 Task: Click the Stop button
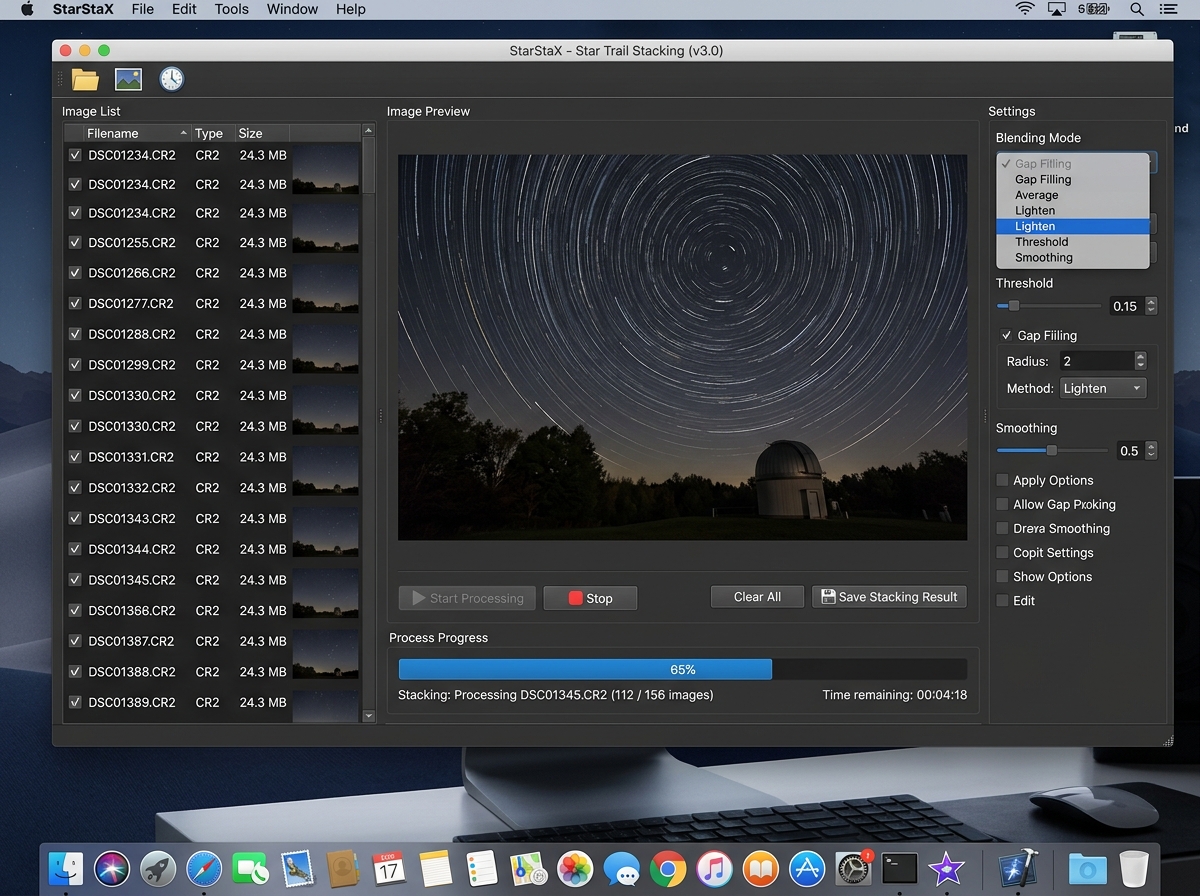[x=590, y=598]
